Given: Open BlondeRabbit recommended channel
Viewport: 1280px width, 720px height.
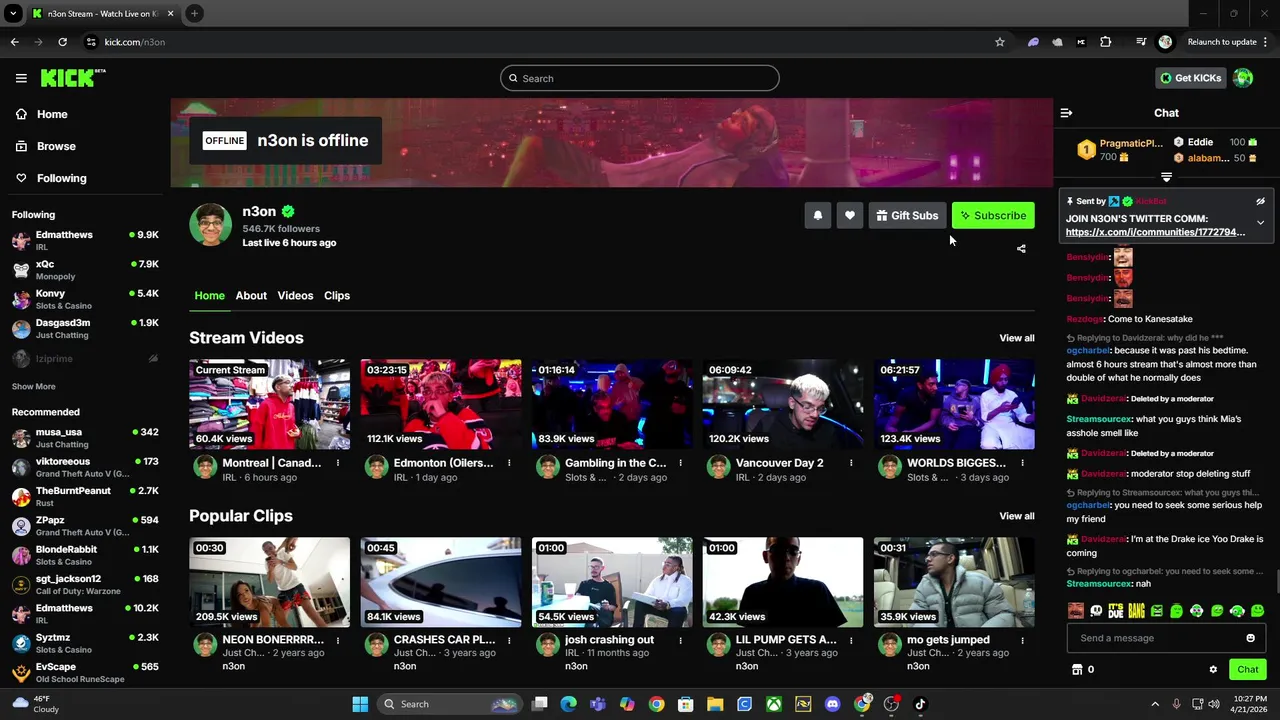Looking at the screenshot, I should coord(85,556).
